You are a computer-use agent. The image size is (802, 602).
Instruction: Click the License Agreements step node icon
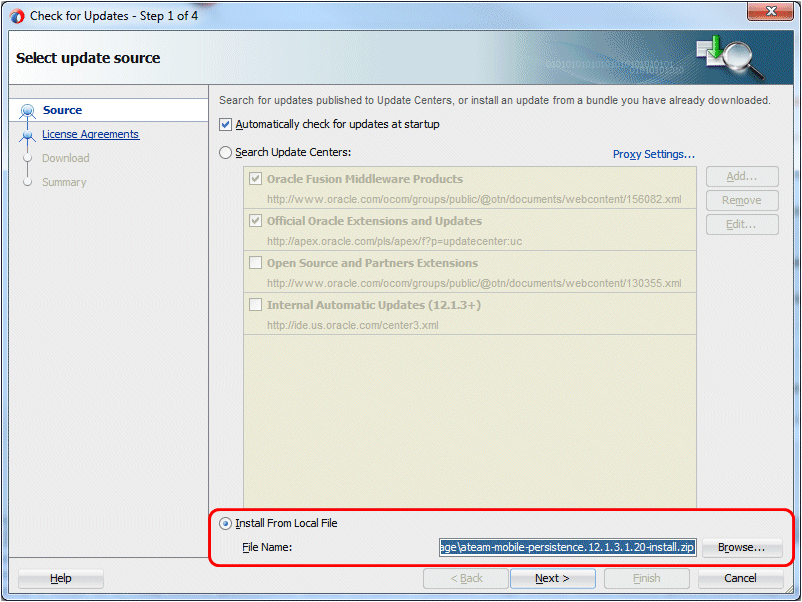point(28,134)
